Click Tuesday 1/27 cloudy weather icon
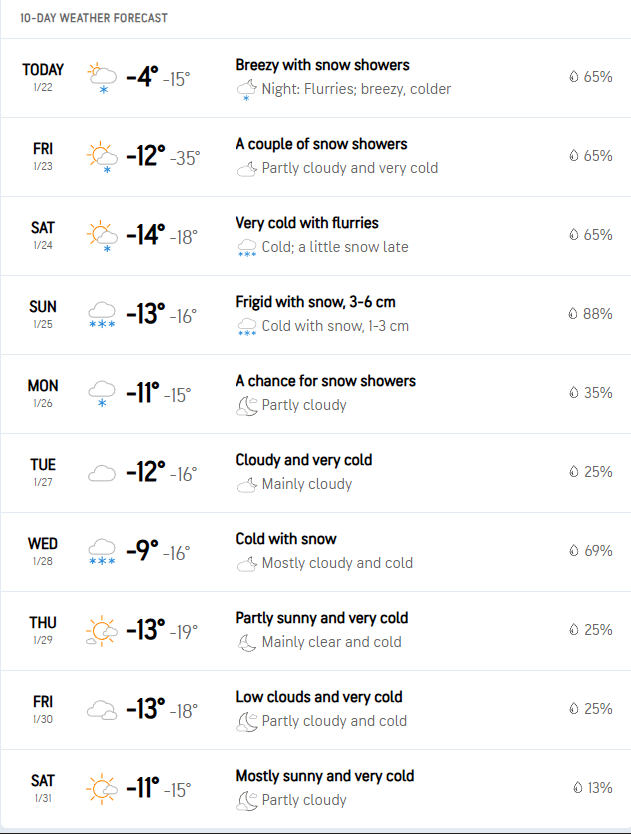This screenshot has height=834, width=631. (x=102, y=473)
